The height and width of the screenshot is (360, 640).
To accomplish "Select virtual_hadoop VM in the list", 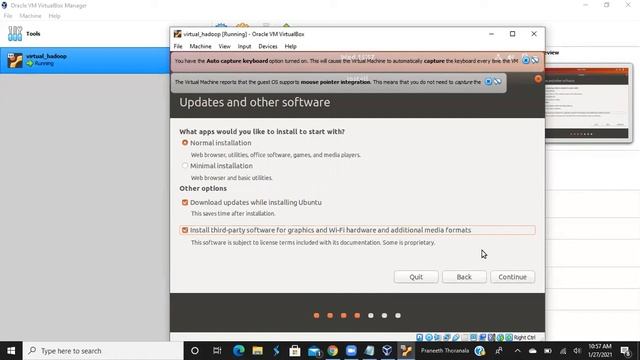I will click(85, 60).
